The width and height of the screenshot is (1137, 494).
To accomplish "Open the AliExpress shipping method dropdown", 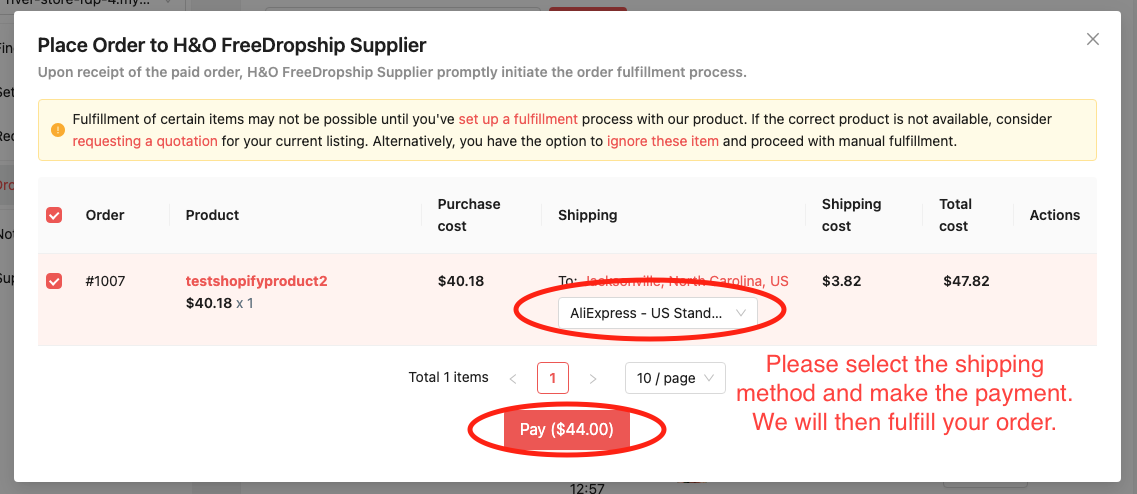I will (658, 313).
